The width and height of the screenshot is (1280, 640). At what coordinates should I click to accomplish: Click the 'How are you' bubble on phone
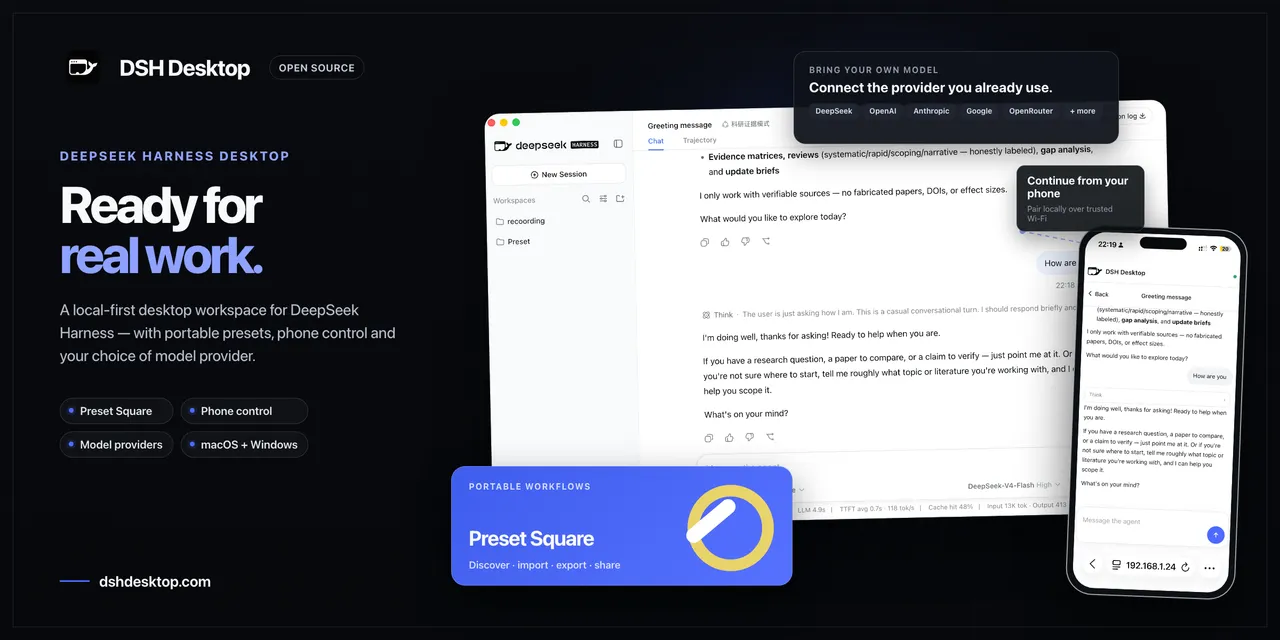tap(1208, 376)
